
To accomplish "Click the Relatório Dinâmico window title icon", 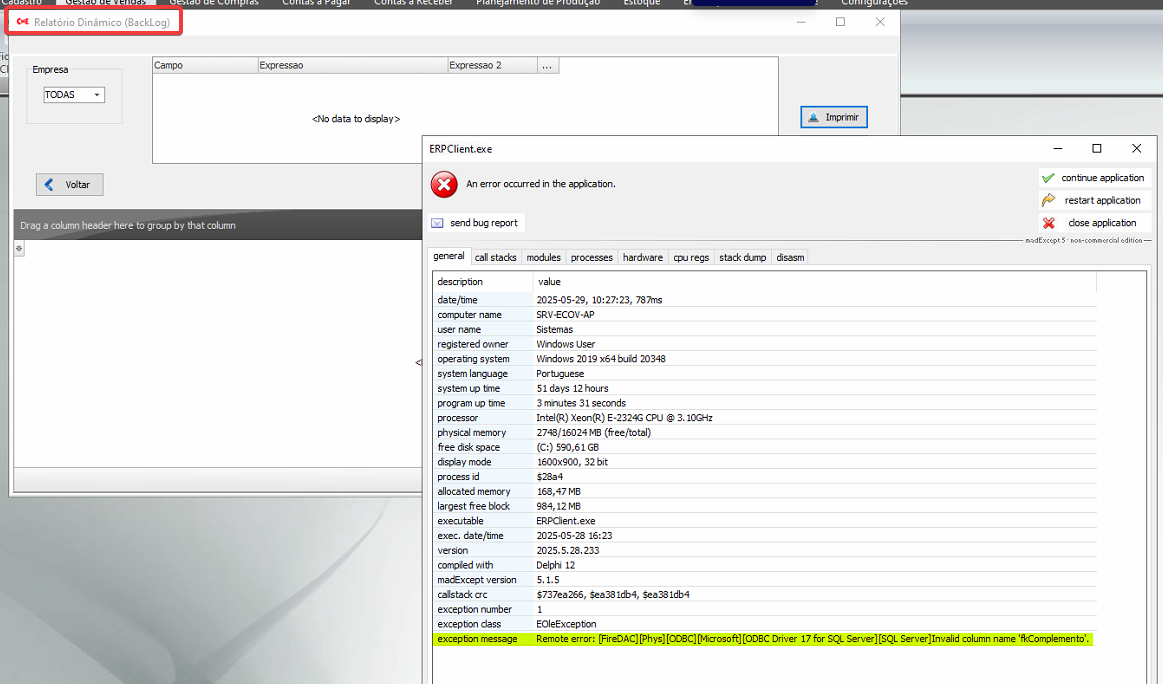I will pyautogui.click(x=23, y=21).
